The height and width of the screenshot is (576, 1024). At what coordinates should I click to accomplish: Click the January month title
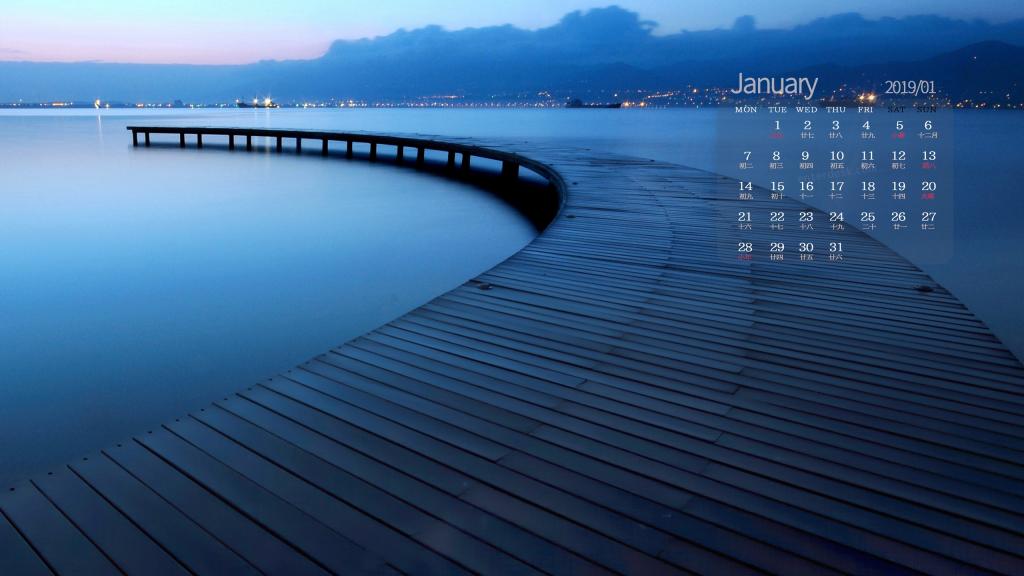tap(775, 84)
